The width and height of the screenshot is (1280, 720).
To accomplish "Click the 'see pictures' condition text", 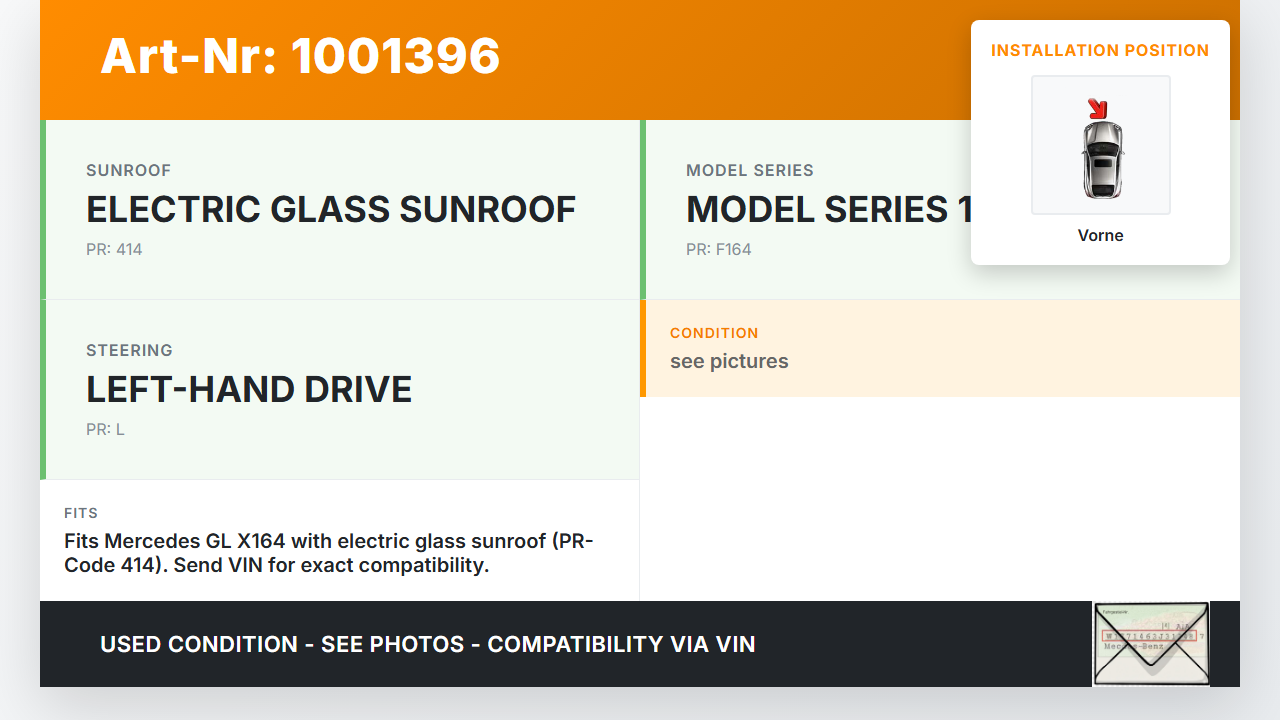I will click(x=729, y=361).
